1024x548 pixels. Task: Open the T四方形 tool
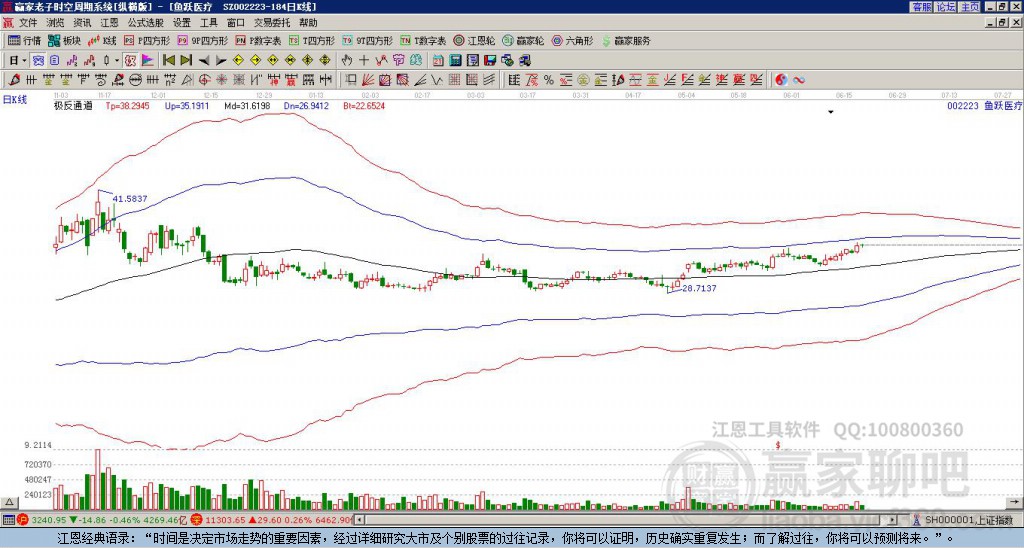click(312, 40)
